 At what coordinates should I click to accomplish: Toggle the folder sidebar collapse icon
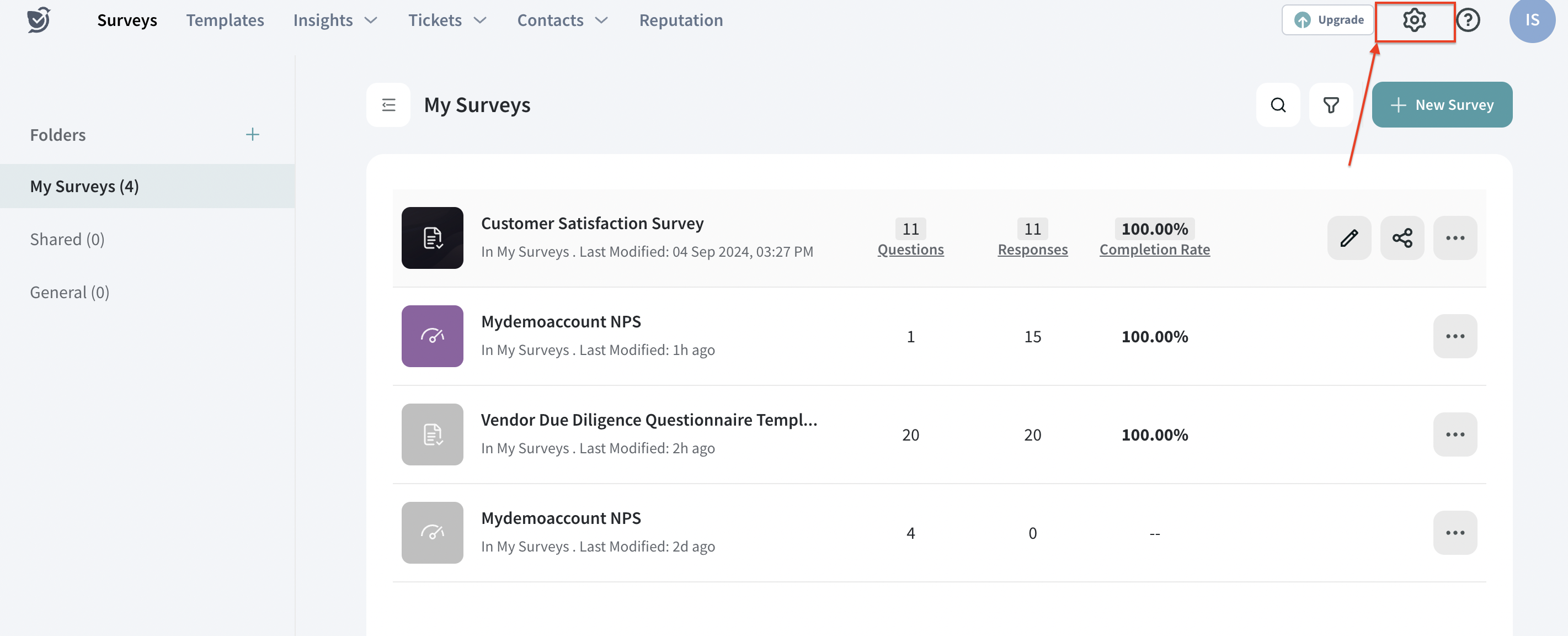pyautogui.click(x=388, y=105)
